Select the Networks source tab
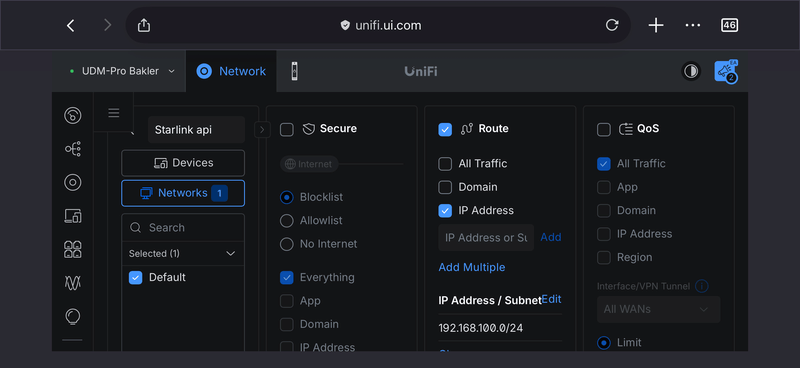 tap(183, 193)
